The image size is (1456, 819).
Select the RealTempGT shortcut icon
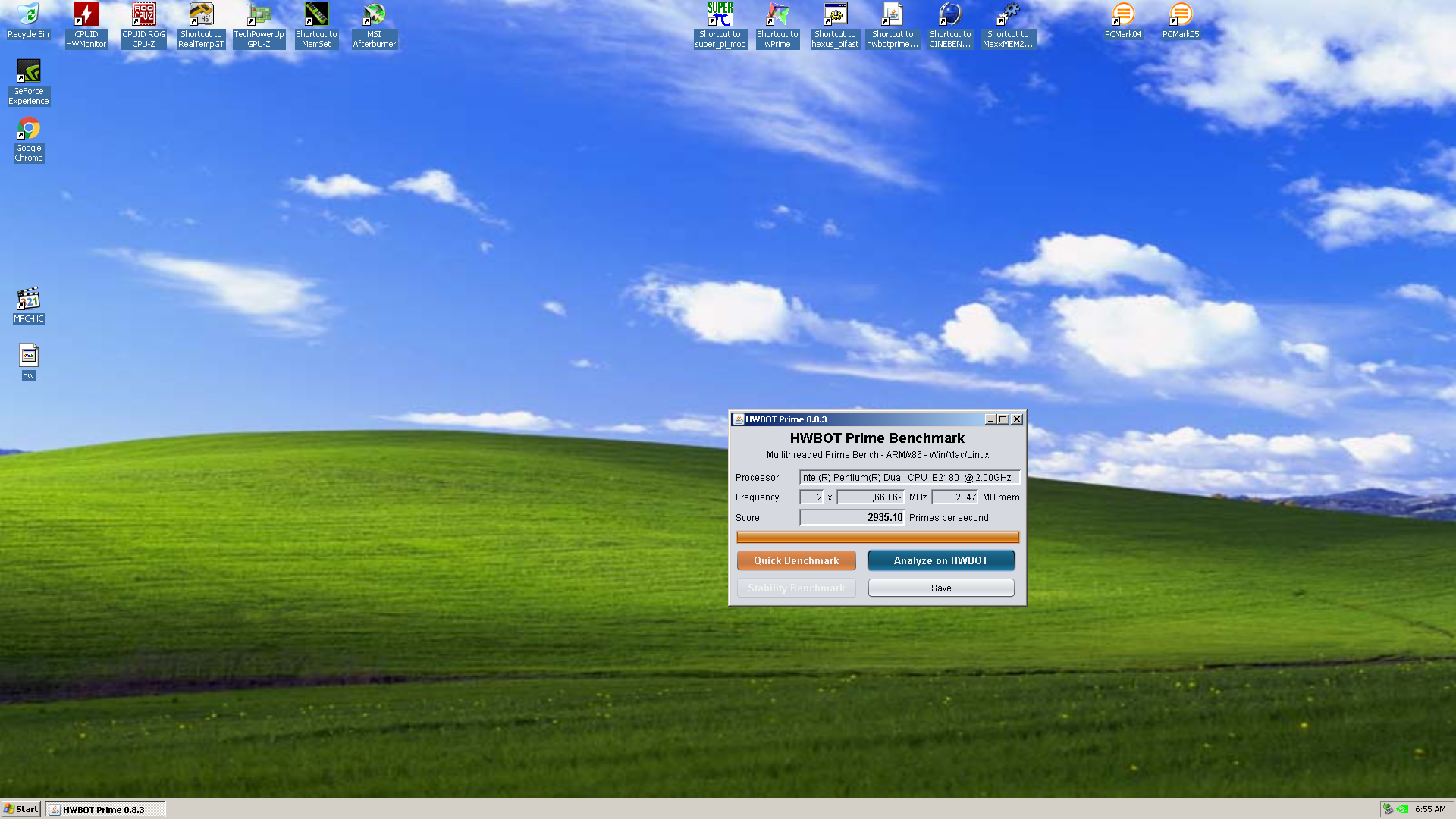click(x=201, y=26)
